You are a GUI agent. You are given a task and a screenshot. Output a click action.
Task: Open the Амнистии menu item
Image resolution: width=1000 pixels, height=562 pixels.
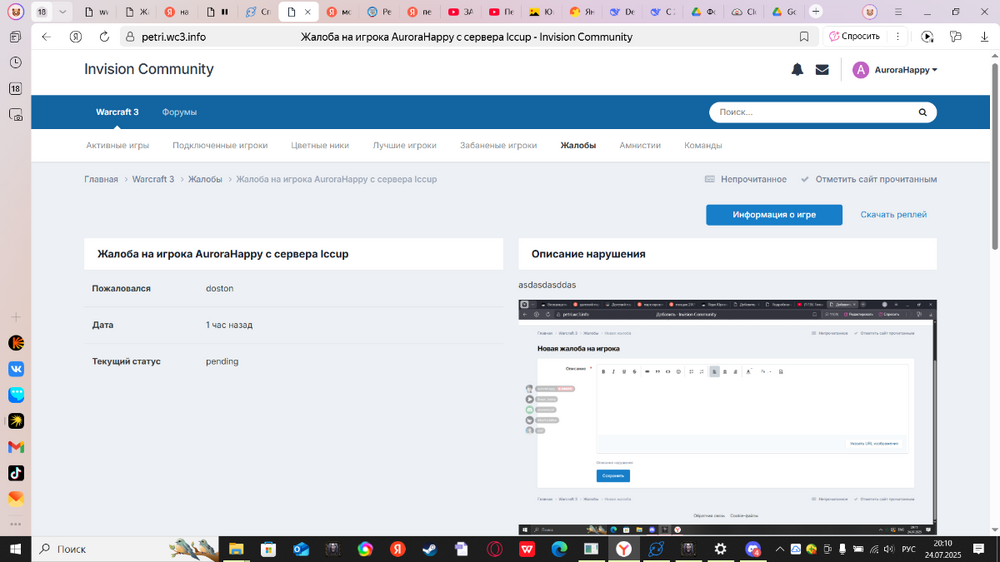640,145
